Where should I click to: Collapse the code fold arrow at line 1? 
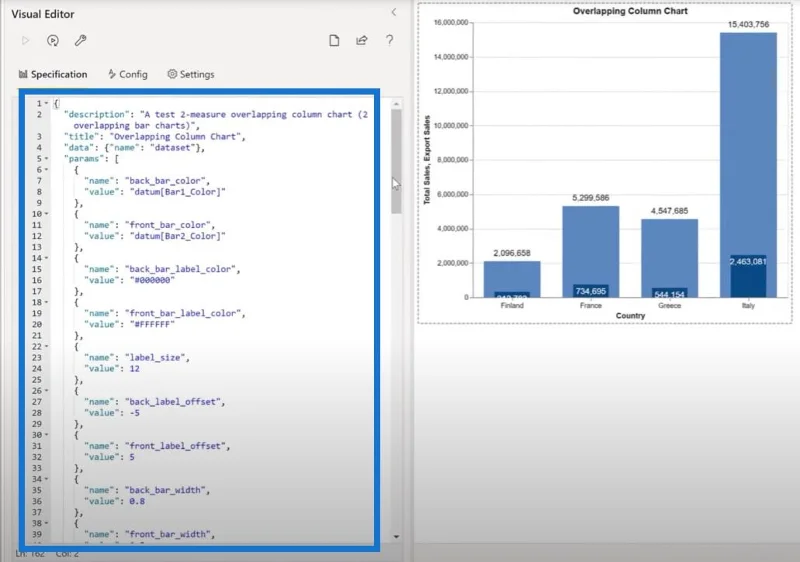[x=46, y=103]
